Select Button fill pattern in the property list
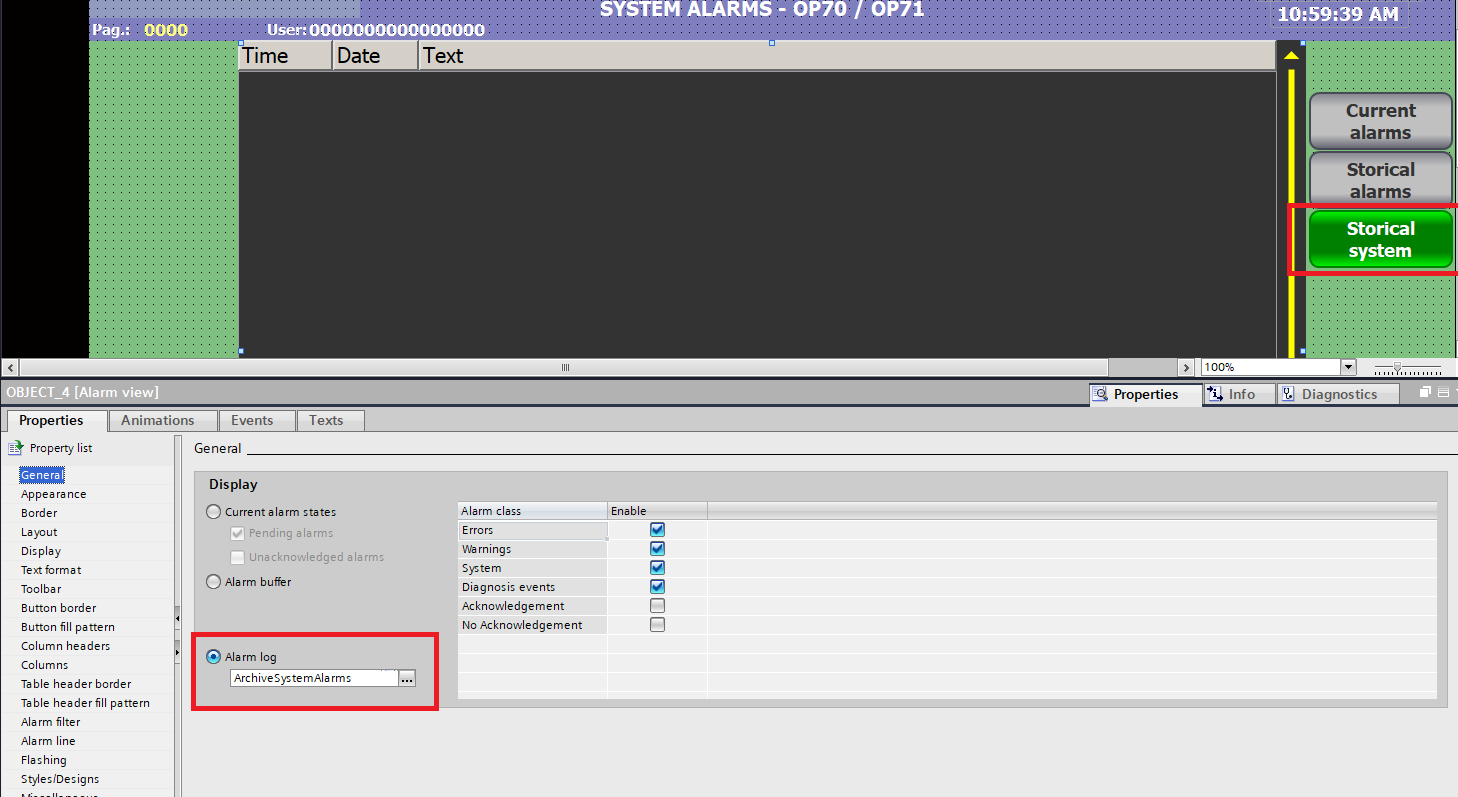The height and width of the screenshot is (797, 1458). point(68,627)
